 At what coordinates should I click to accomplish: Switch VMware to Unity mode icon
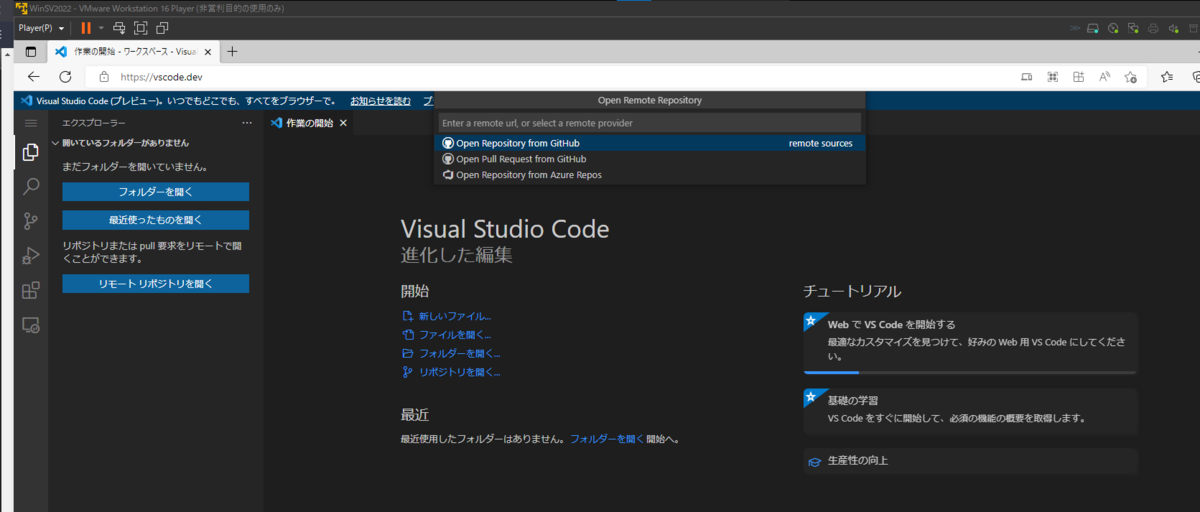point(163,28)
